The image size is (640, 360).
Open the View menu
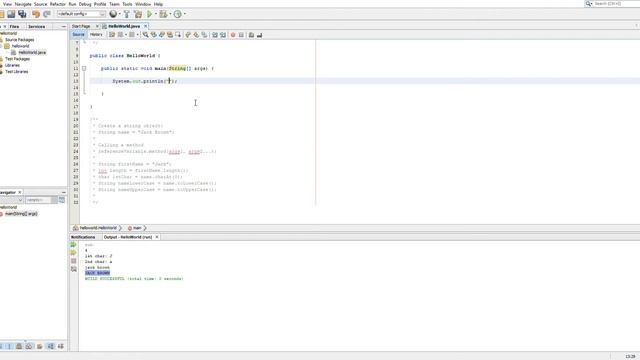7,4
